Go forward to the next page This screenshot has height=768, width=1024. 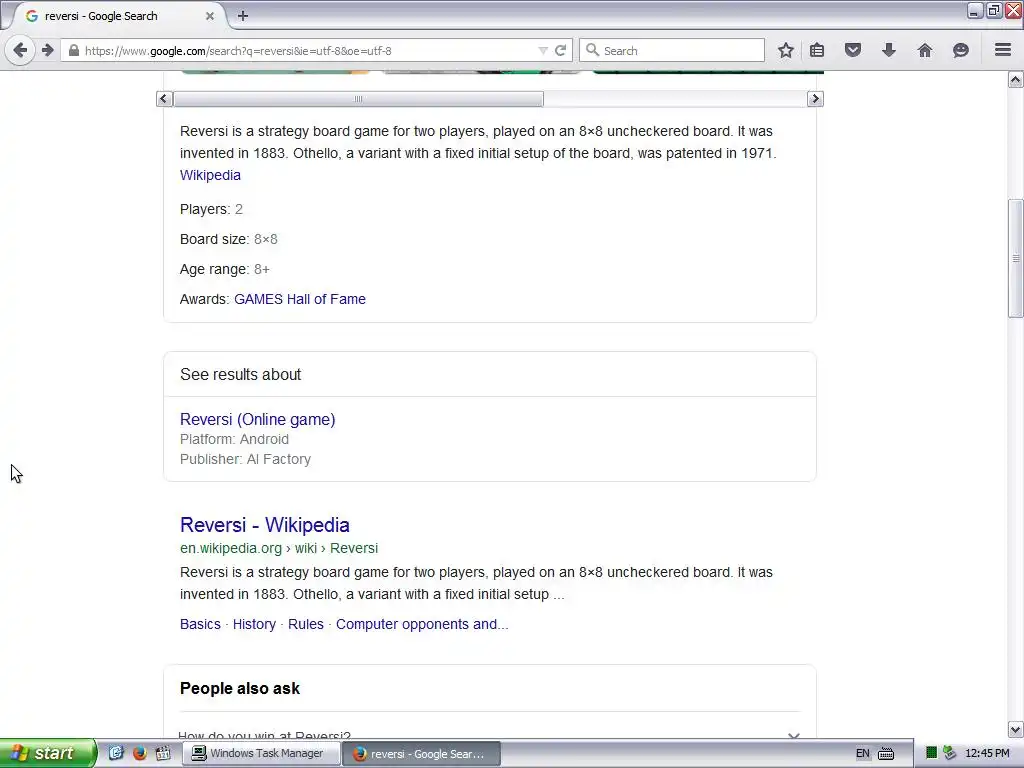click(x=47, y=50)
